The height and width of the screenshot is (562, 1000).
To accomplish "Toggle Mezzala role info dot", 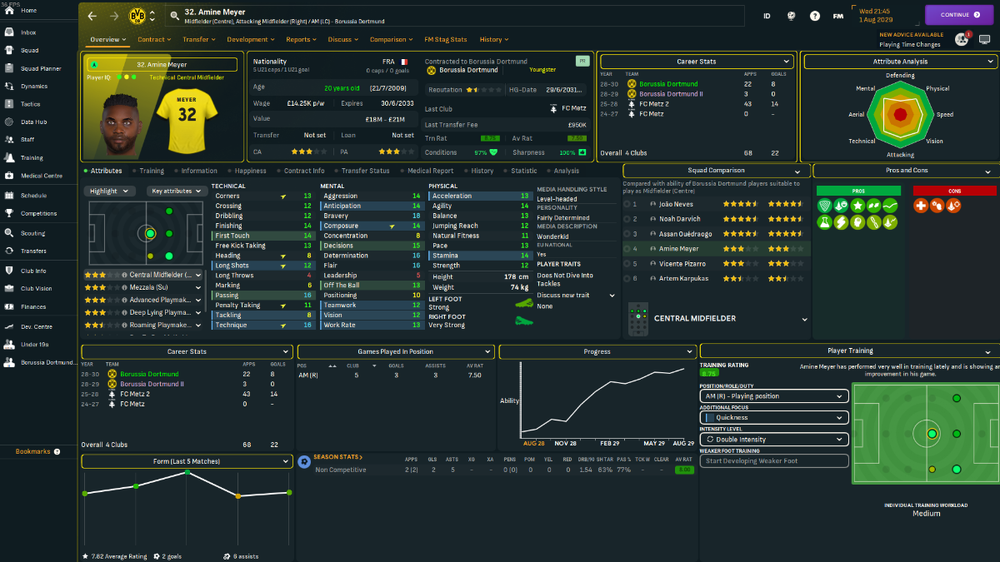I will pos(124,288).
